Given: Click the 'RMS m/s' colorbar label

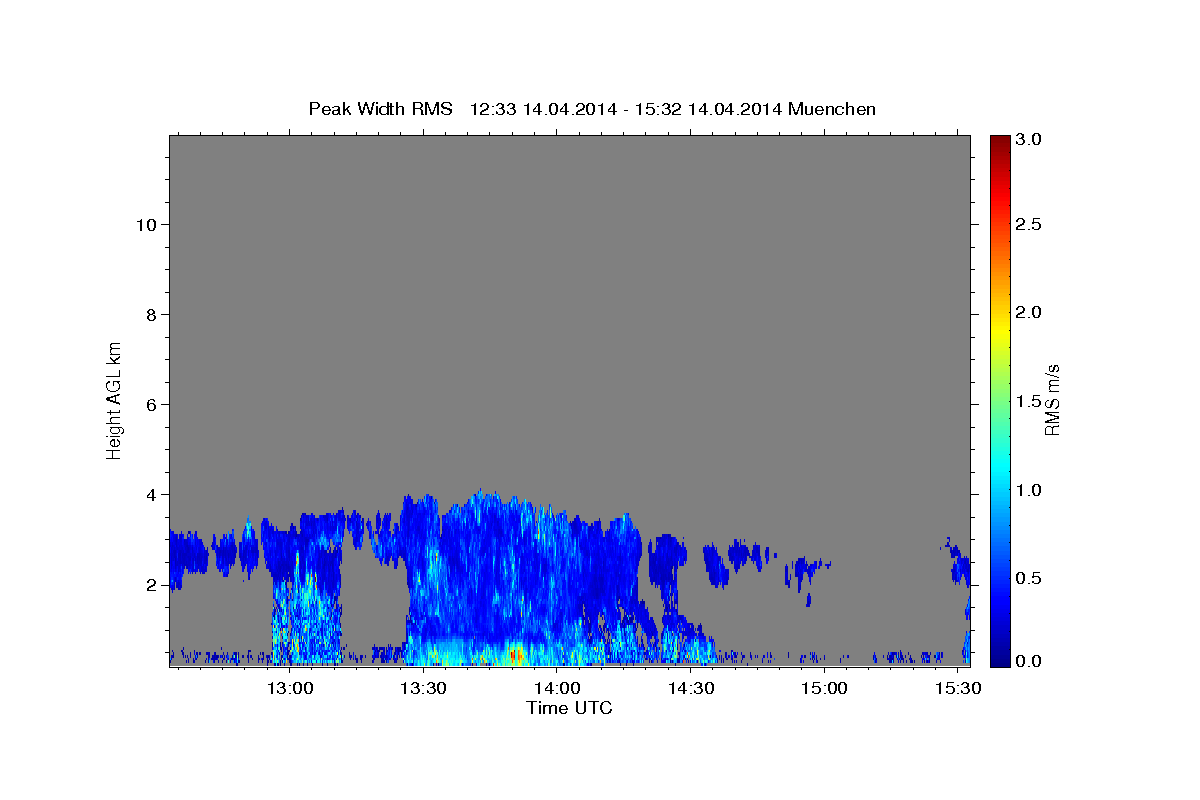Looking at the screenshot, I should 1051,400.
